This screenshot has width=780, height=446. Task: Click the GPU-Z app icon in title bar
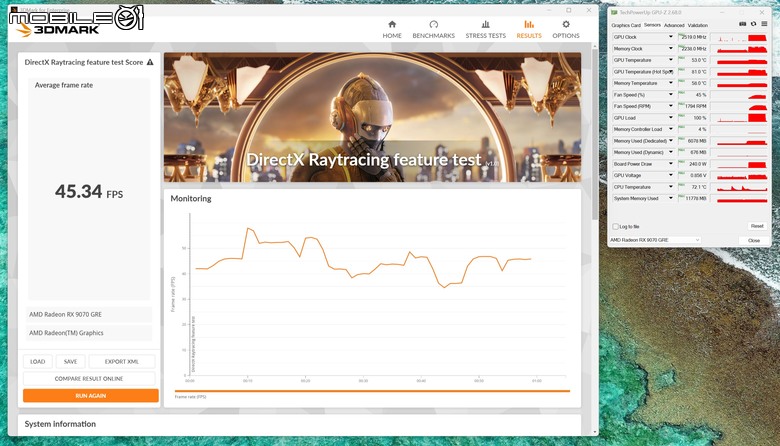pos(614,12)
